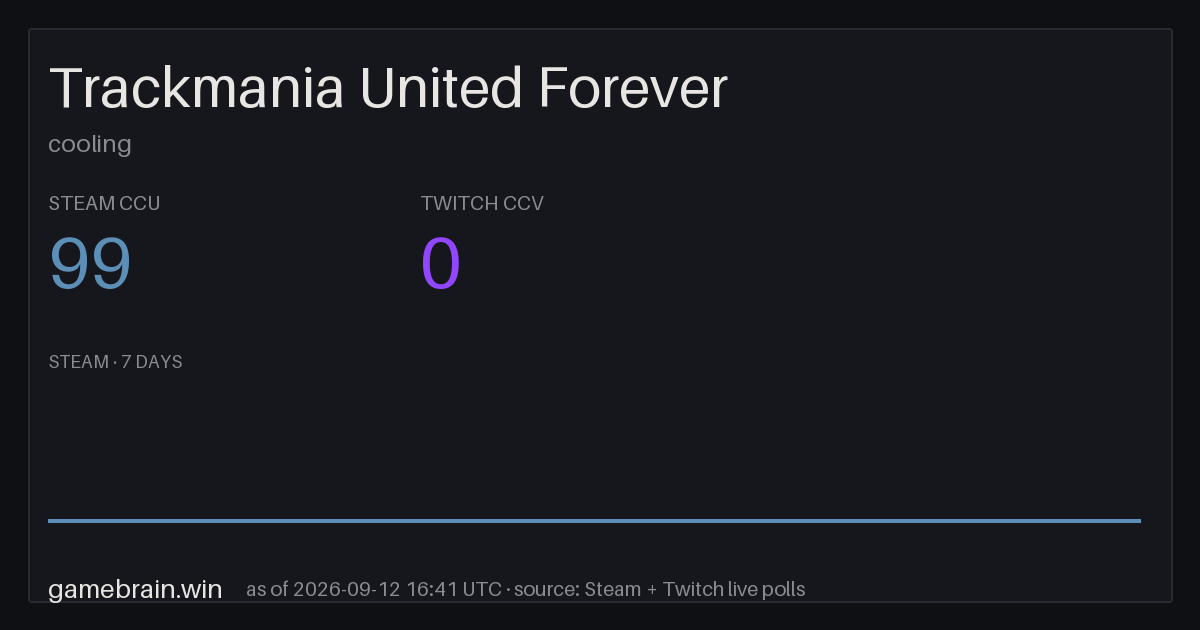Viewport: 1200px width, 630px height.
Task: Select the blue Steam count 99
Action: (90, 264)
